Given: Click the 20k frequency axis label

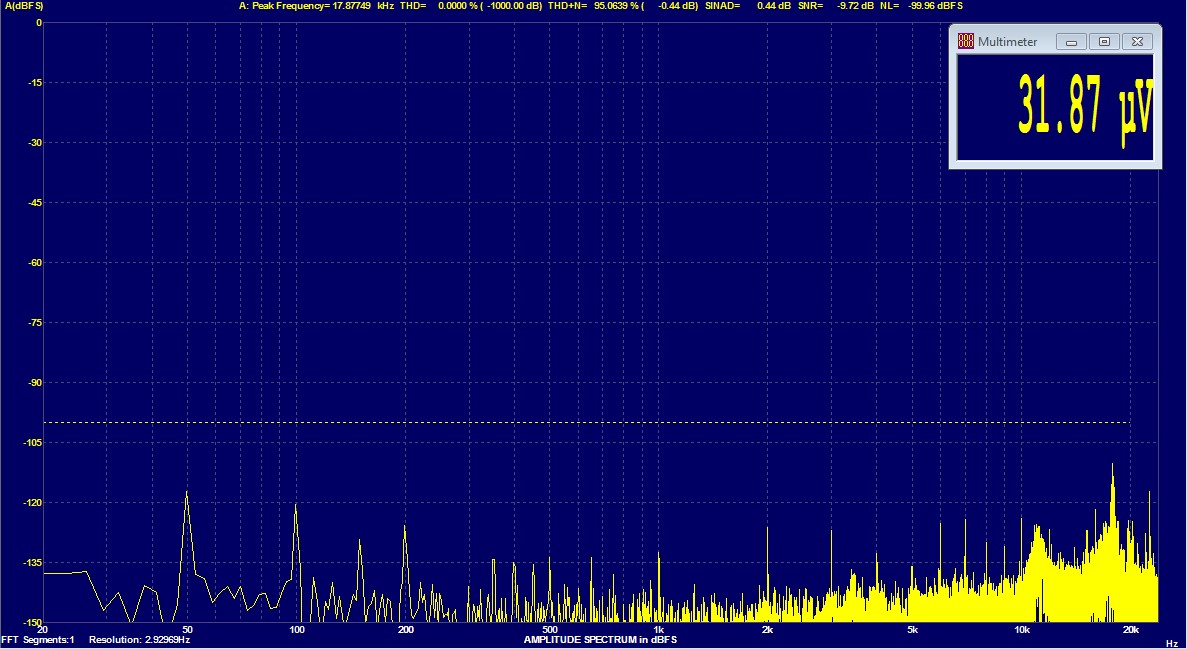Looking at the screenshot, I should (x=1131, y=630).
